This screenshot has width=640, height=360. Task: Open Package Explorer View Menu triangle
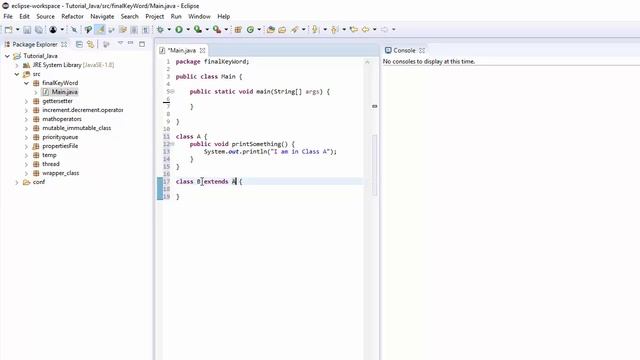click(120, 43)
